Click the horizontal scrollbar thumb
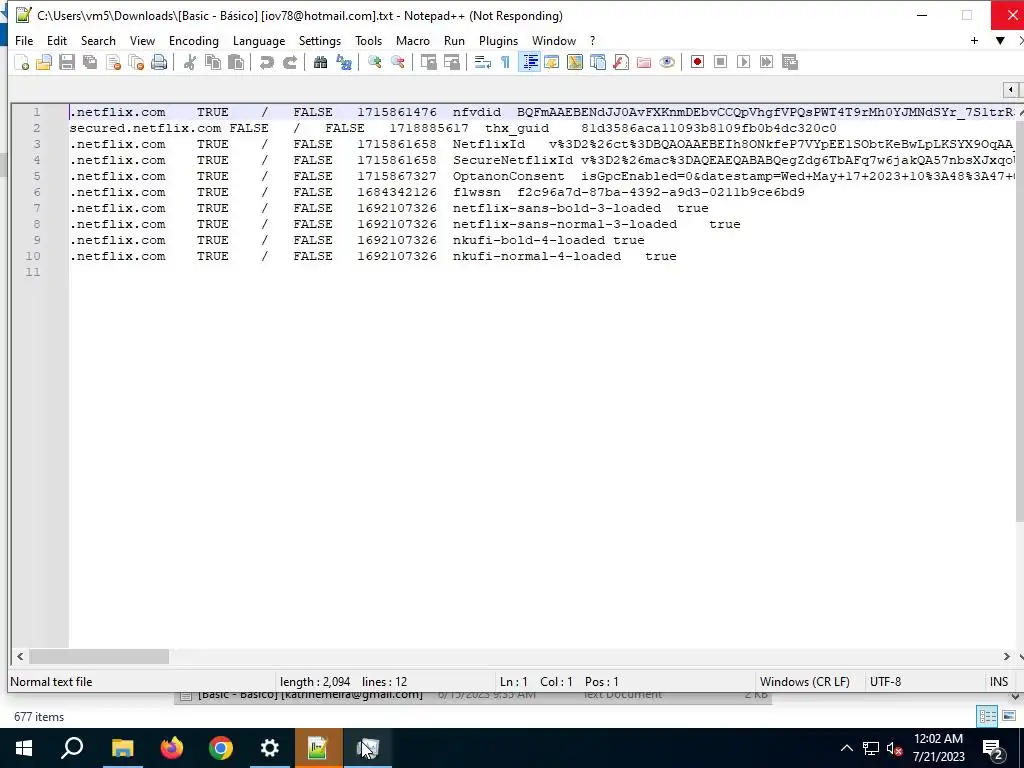Screen dimensions: 1024x768 [x=99, y=656]
